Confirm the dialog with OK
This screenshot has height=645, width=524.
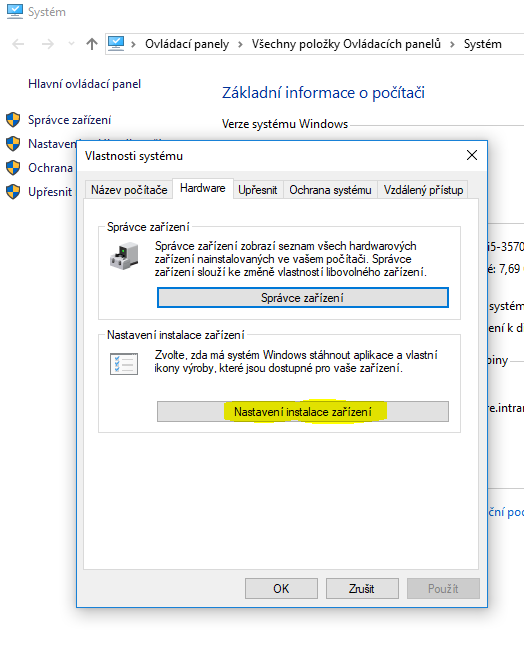point(281,589)
